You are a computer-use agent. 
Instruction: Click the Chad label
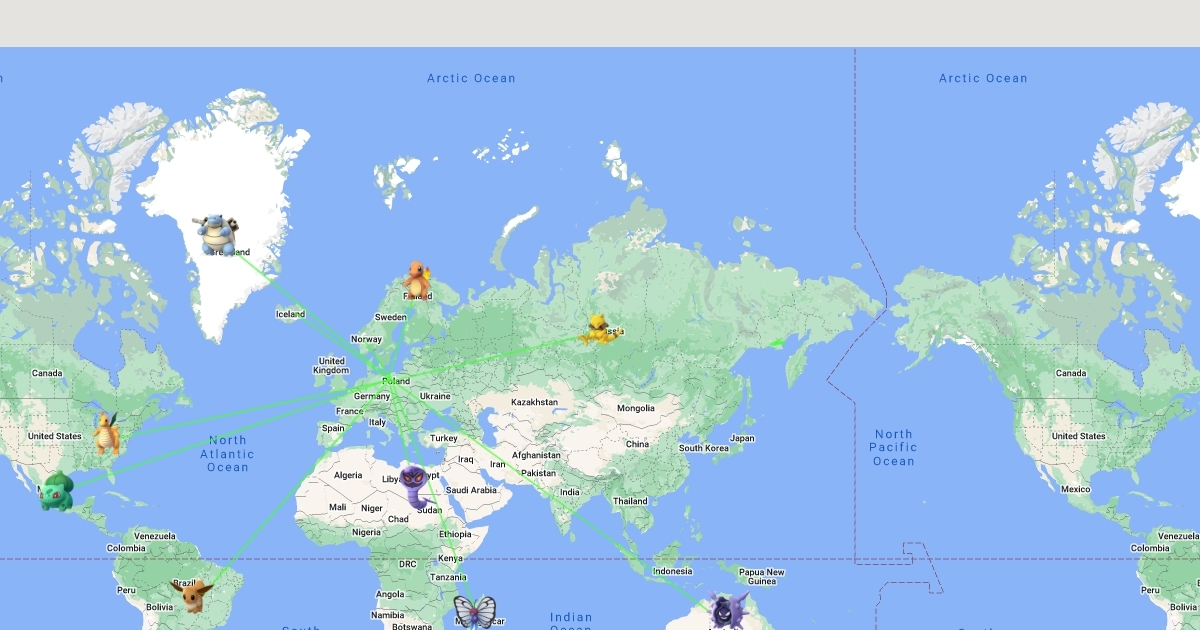tap(398, 519)
